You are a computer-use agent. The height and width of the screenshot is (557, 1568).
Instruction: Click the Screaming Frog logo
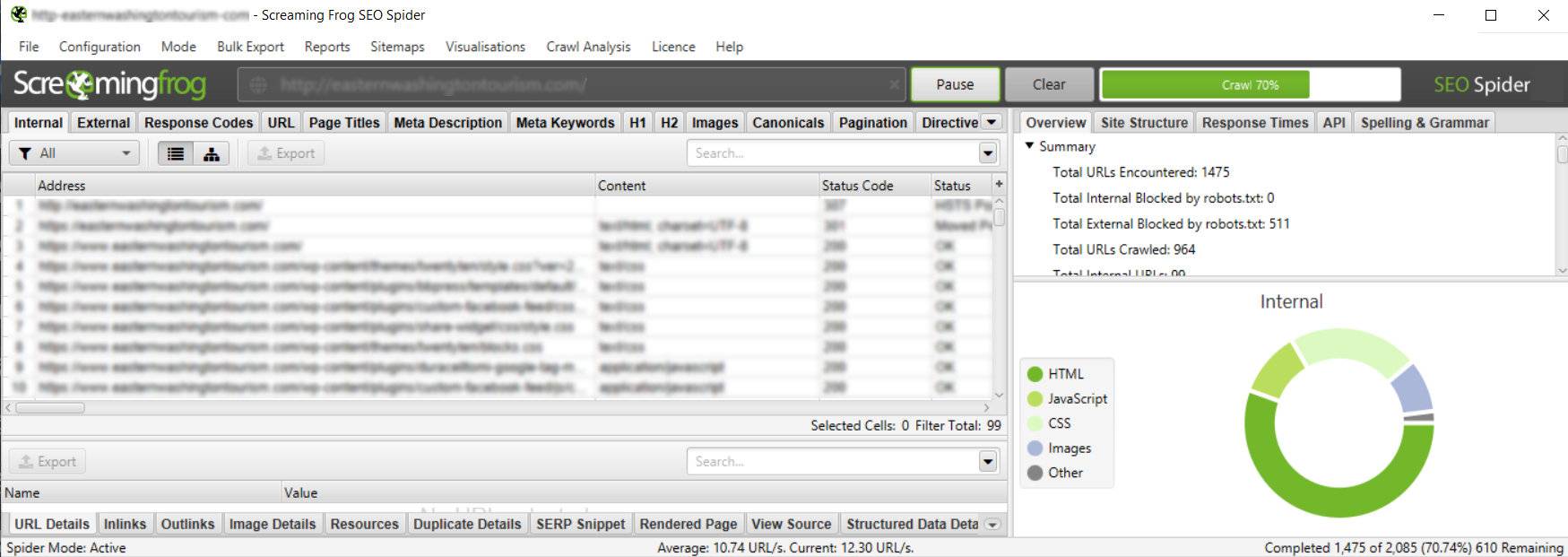(110, 84)
